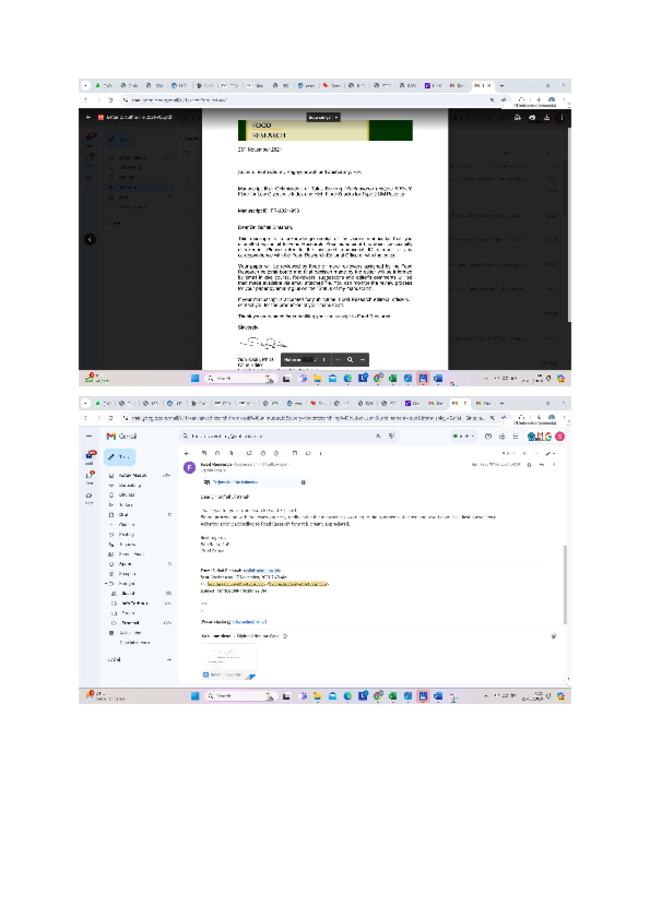Go back to inbox with email toolbar arrow
This screenshot has width=650, height=919.
pyautogui.click(x=187, y=453)
